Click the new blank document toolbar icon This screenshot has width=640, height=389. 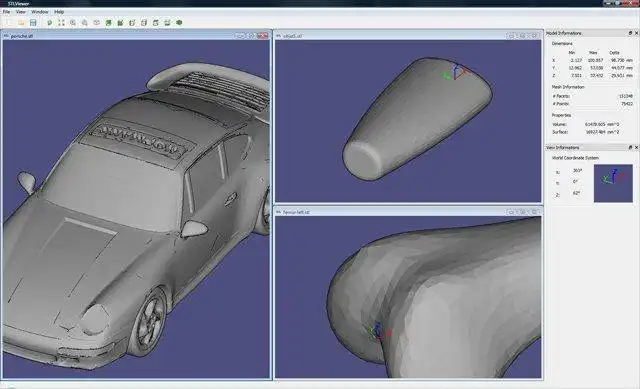pos(9,23)
